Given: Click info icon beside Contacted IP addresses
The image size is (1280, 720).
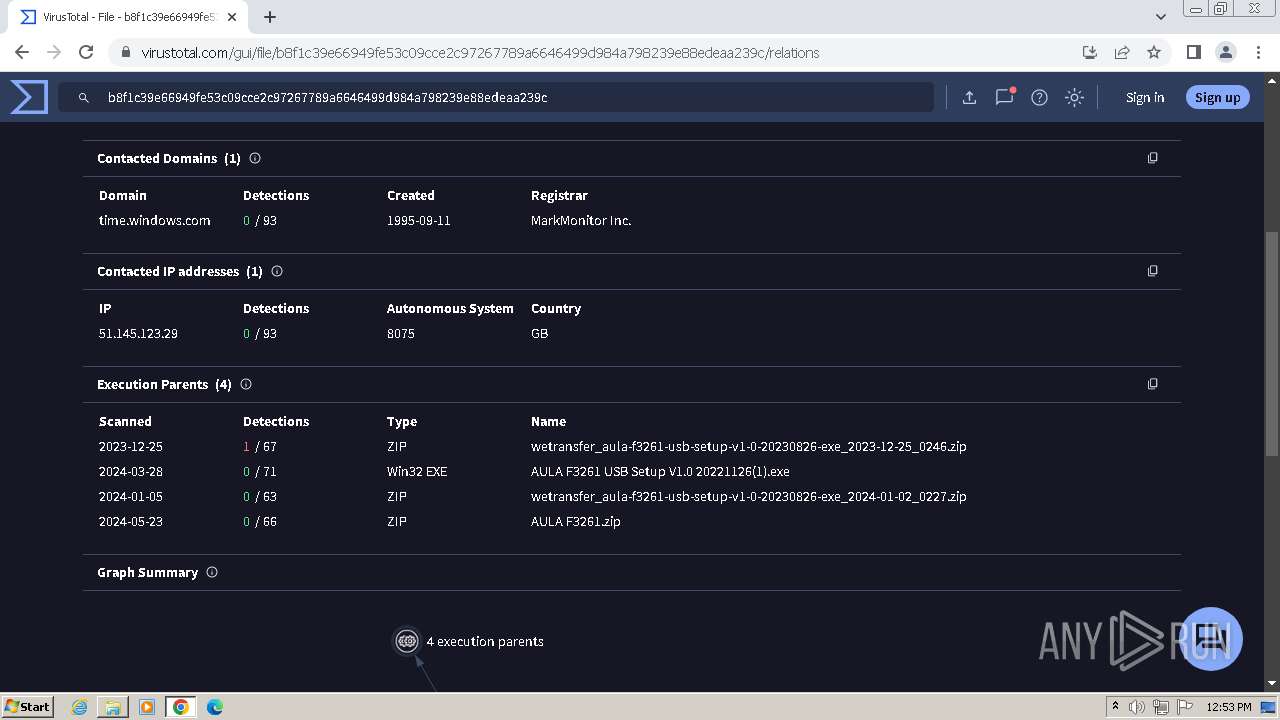Looking at the screenshot, I should [277, 271].
